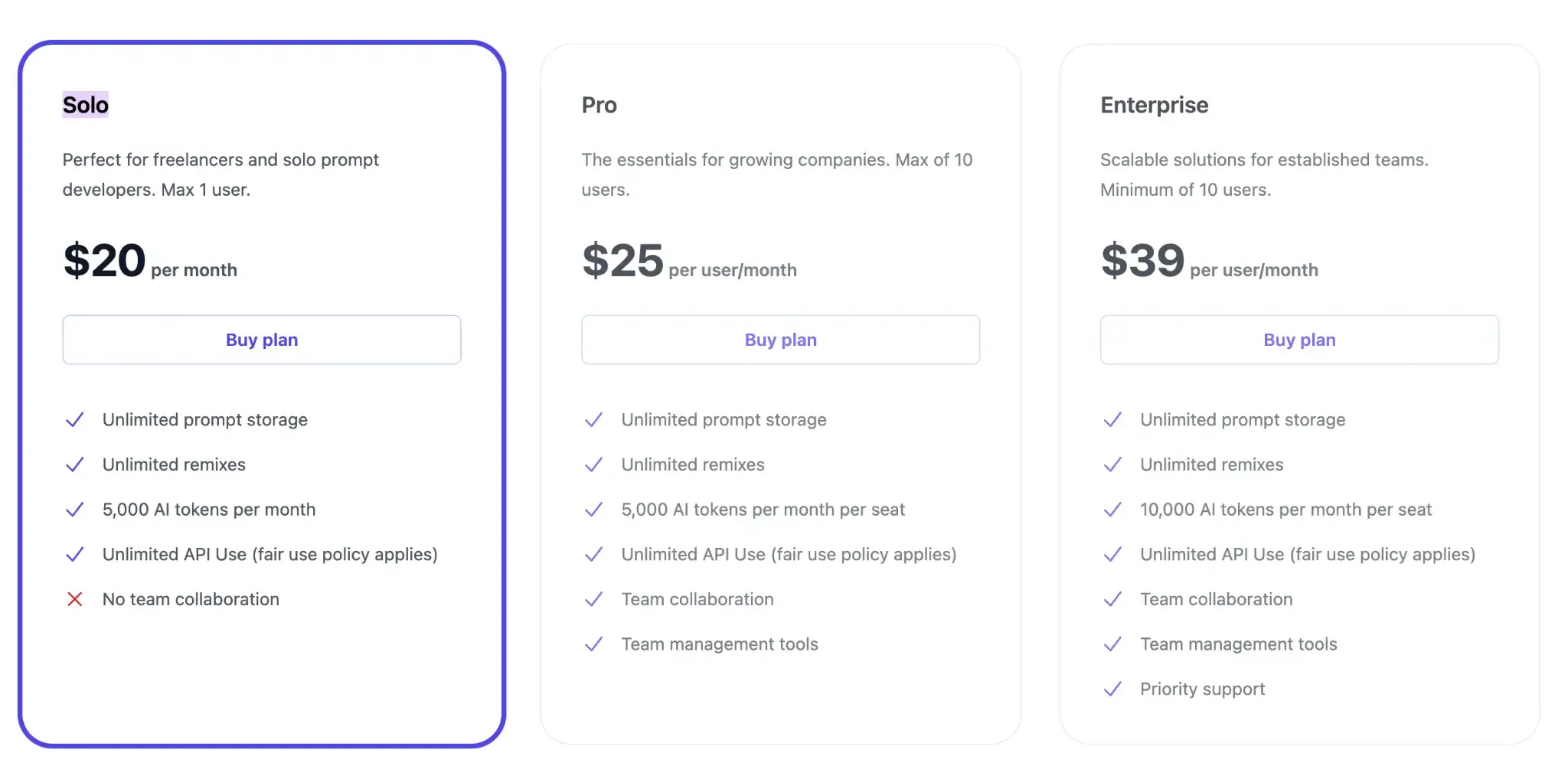This screenshot has height=782, width=1568.
Task: Click Enterprise plan's Team management tools checkmark
Action: pyautogui.click(x=1112, y=644)
